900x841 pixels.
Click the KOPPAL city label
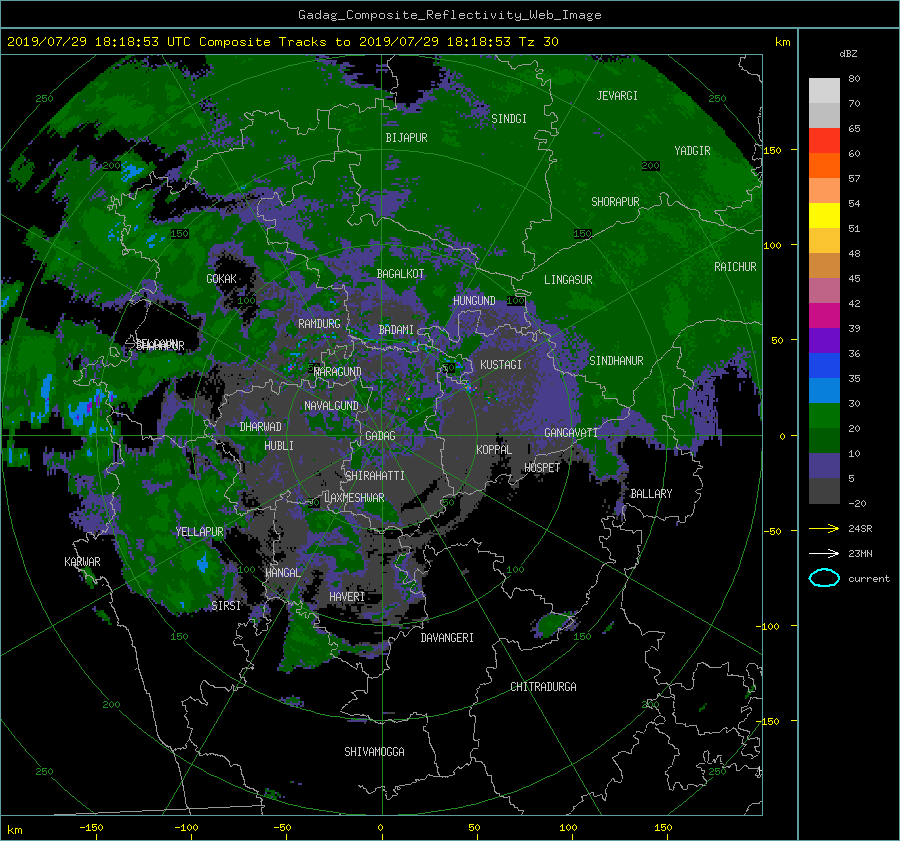(x=494, y=450)
